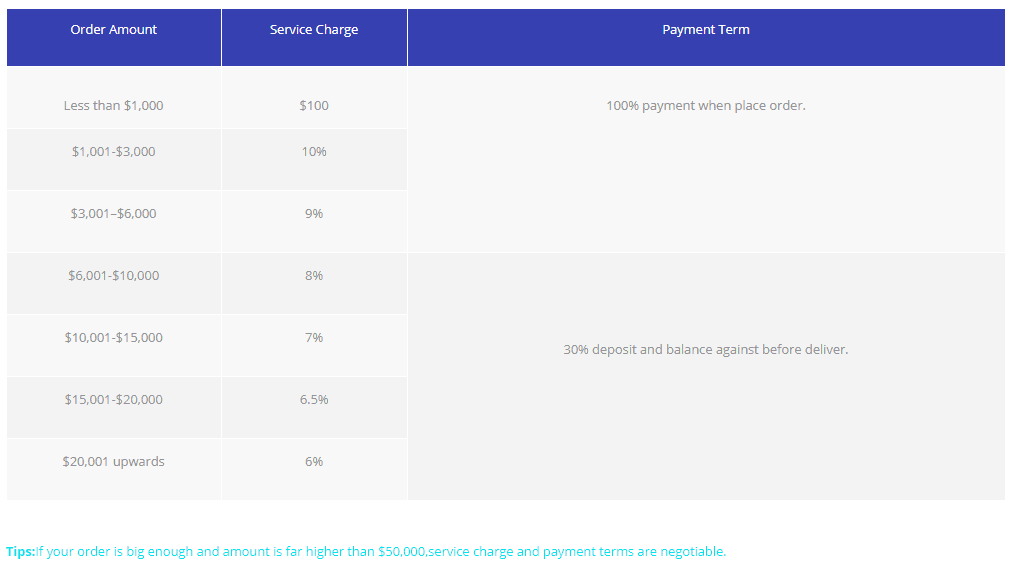Click the $100 service charge value

click(314, 106)
